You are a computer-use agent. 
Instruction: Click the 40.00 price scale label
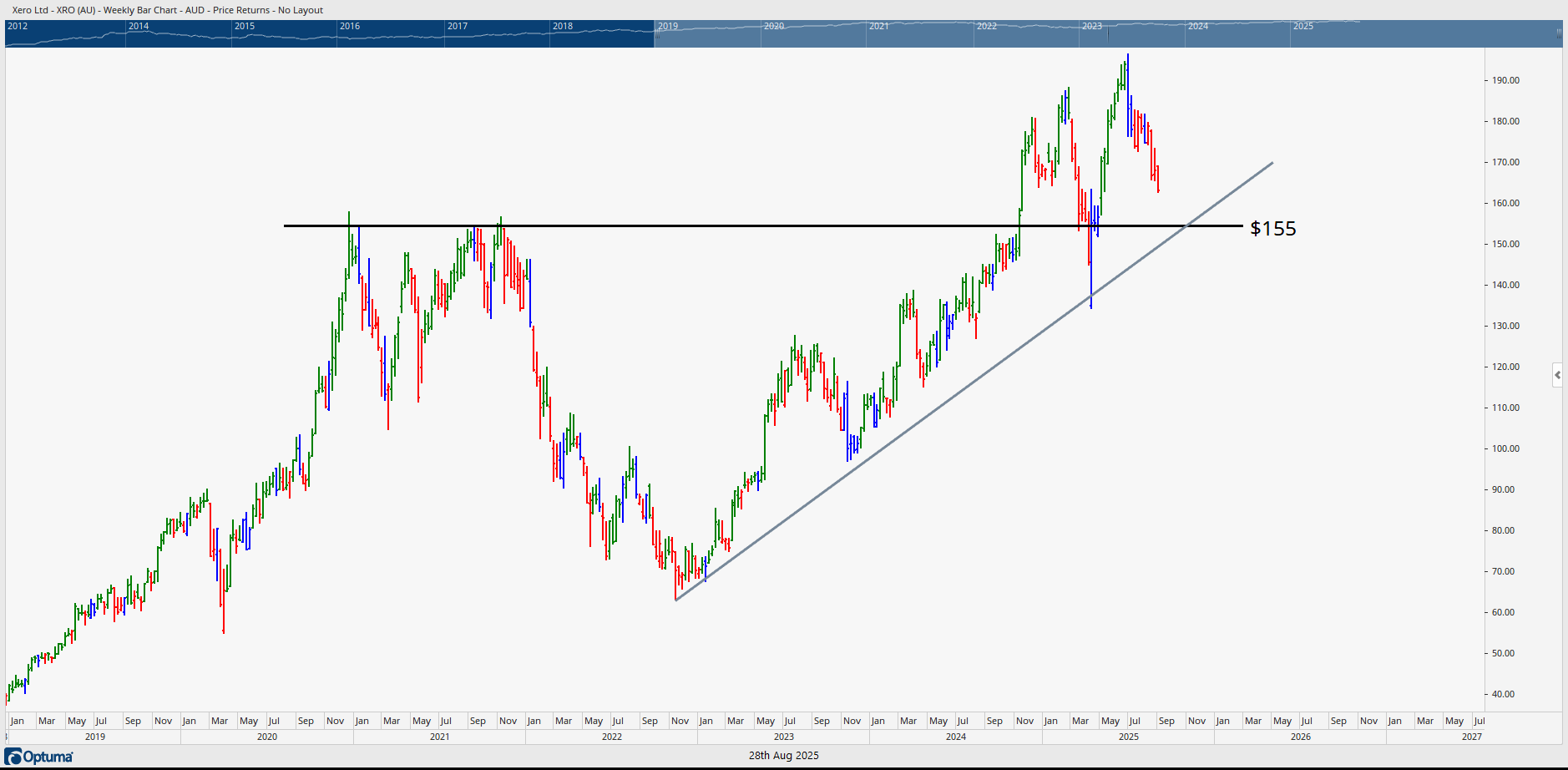pyautogui.click(x=1504, y=695)
